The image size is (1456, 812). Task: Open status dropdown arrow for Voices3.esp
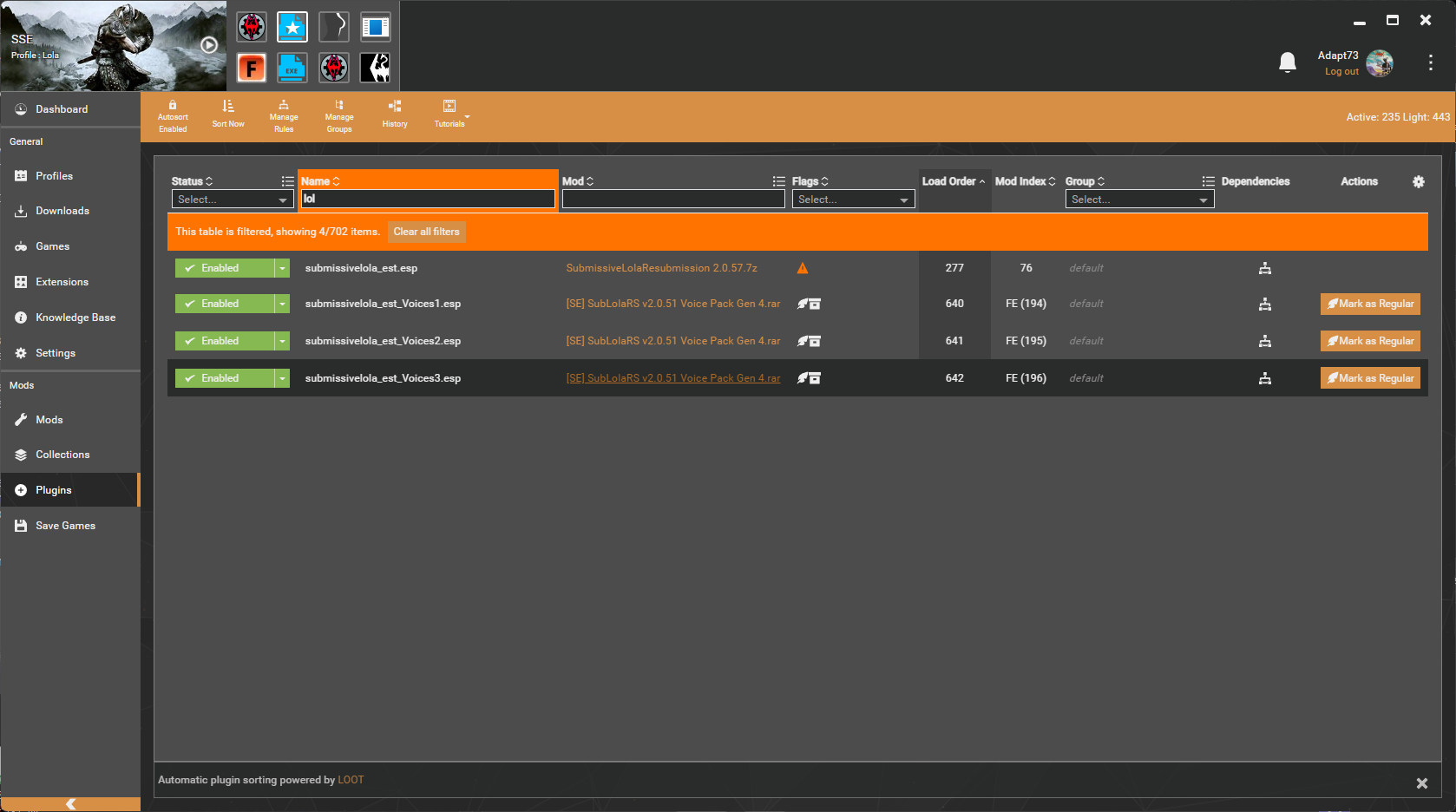coord(282,378)
